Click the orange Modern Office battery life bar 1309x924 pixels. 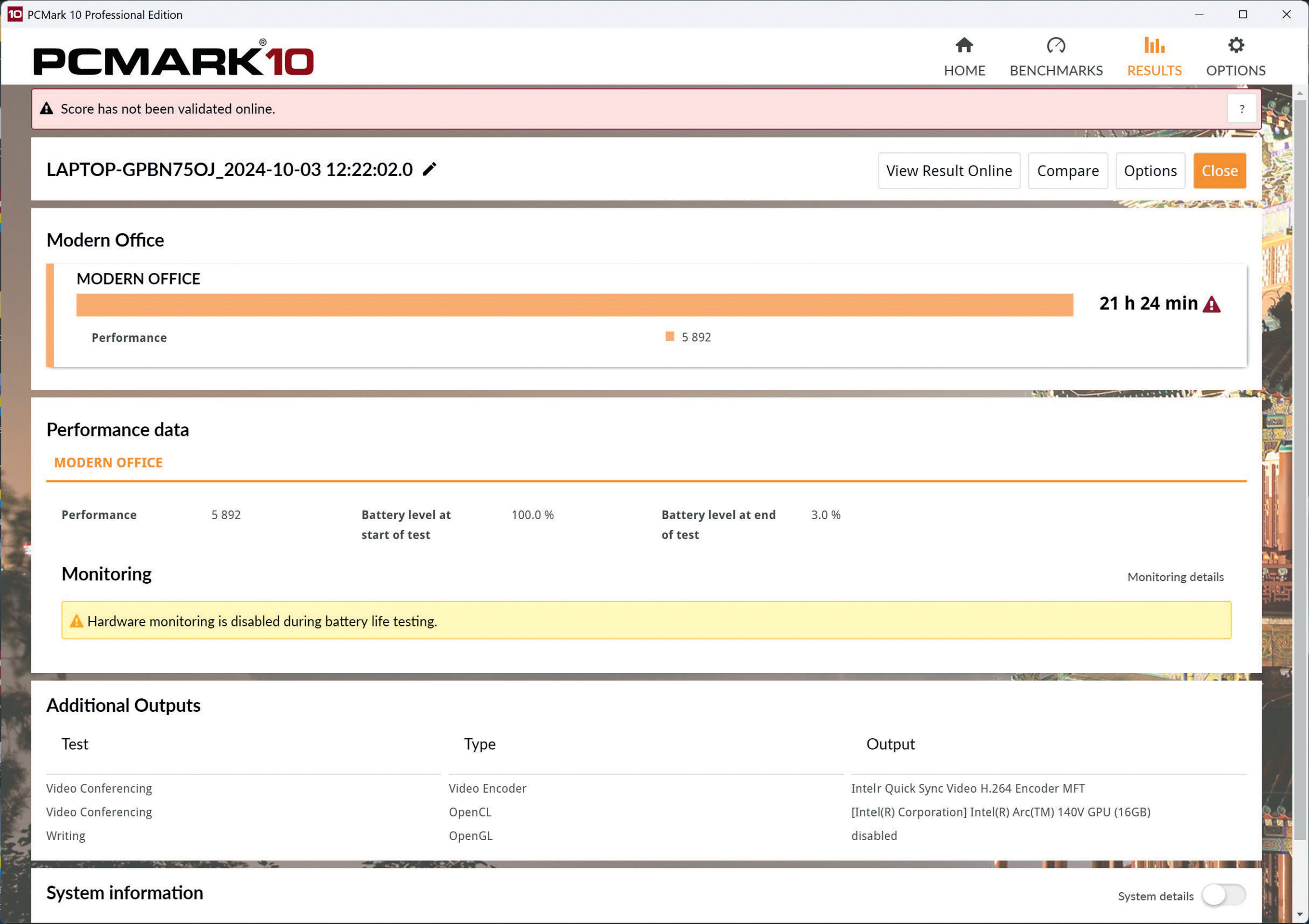[575, 305]
